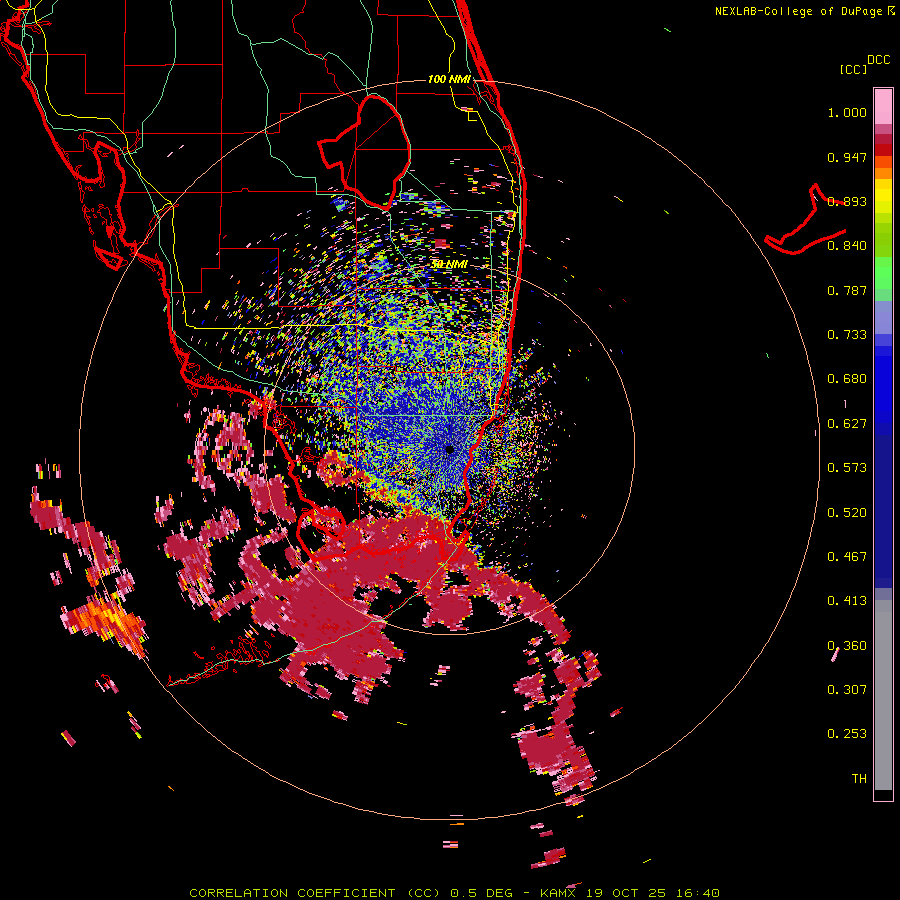
Task: Click the 0.5 DEG elevation text
Action: [x=482, y=893]
